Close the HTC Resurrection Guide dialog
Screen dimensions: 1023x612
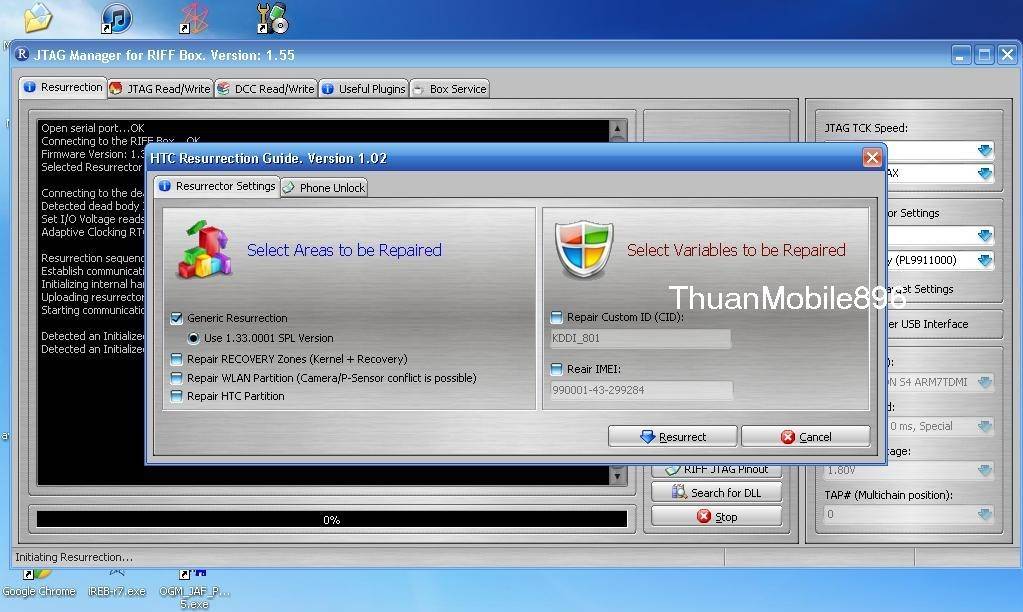click(x=872, y=158)
